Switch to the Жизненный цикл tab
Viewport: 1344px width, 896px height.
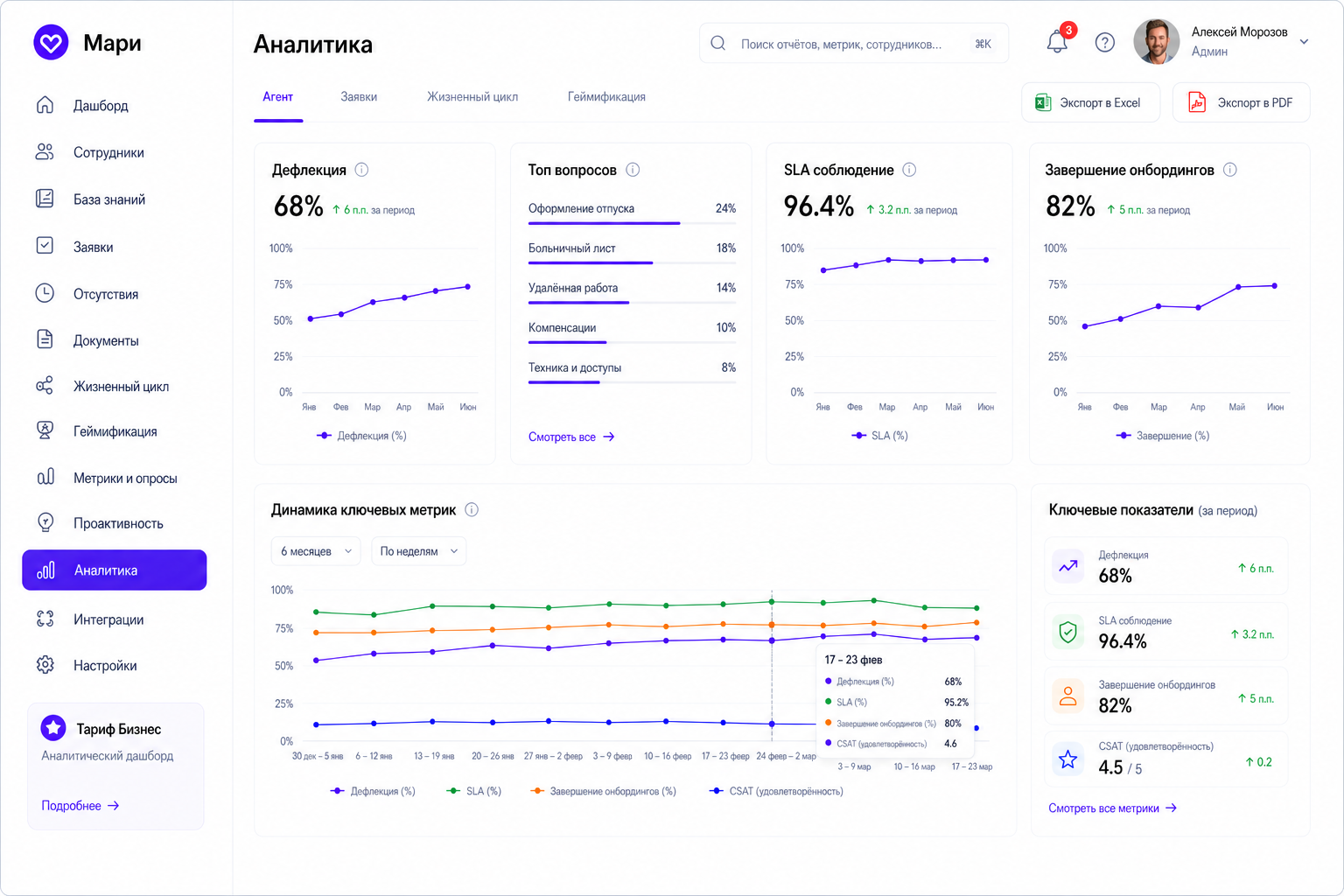pos(472,97)
